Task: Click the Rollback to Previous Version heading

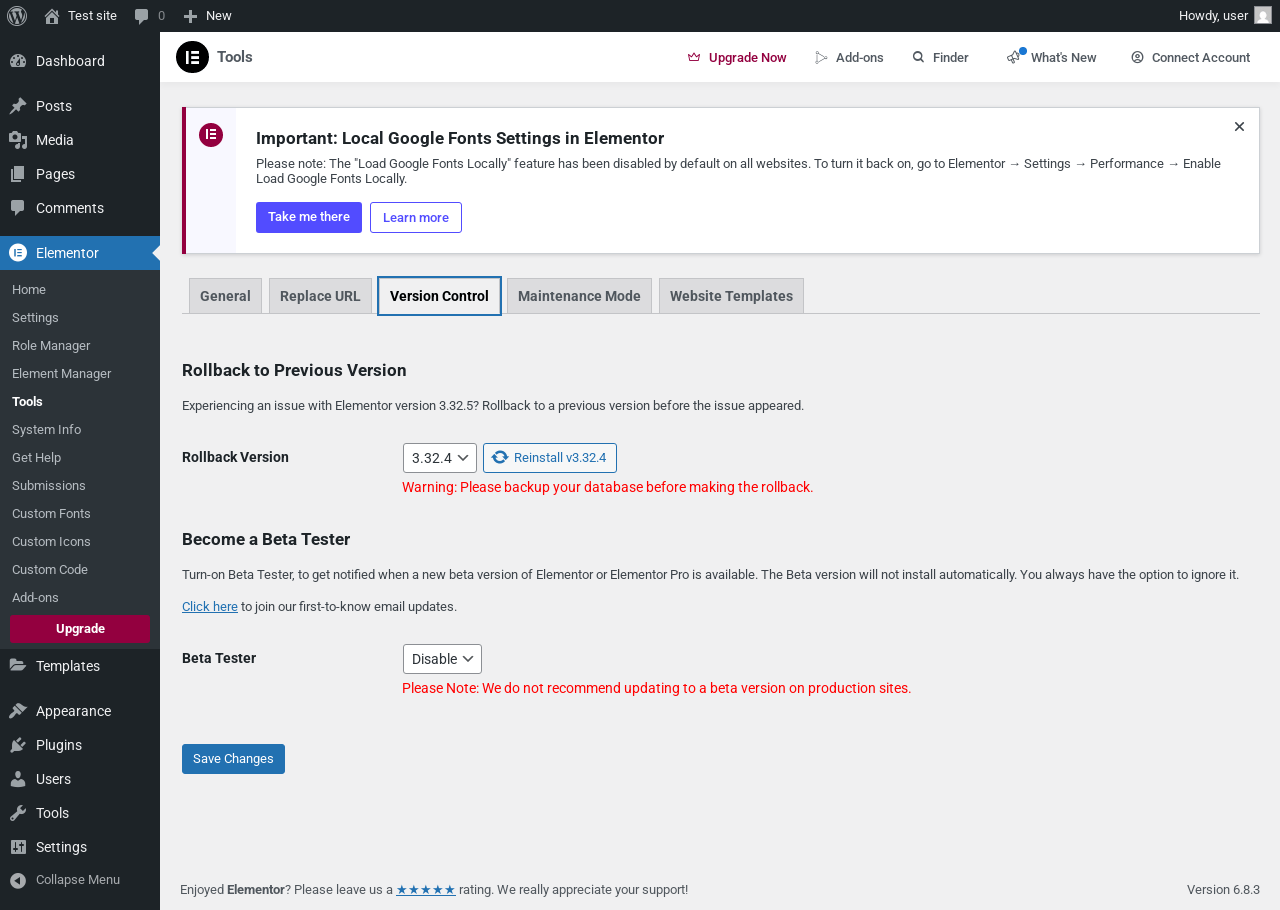Action: [294, 371]
